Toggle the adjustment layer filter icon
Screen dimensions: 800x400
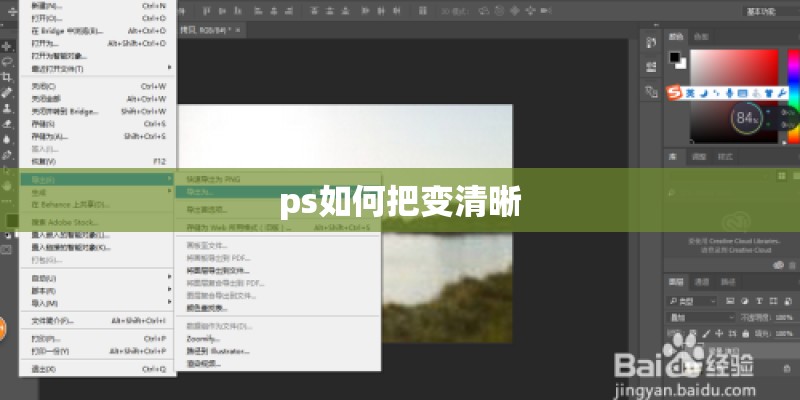tap(744, 301)
